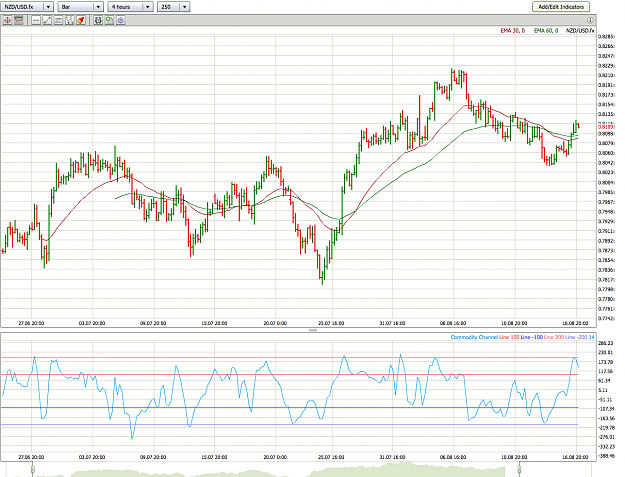
Task: Open the Bar chart type dropdown
Action: 81,7
